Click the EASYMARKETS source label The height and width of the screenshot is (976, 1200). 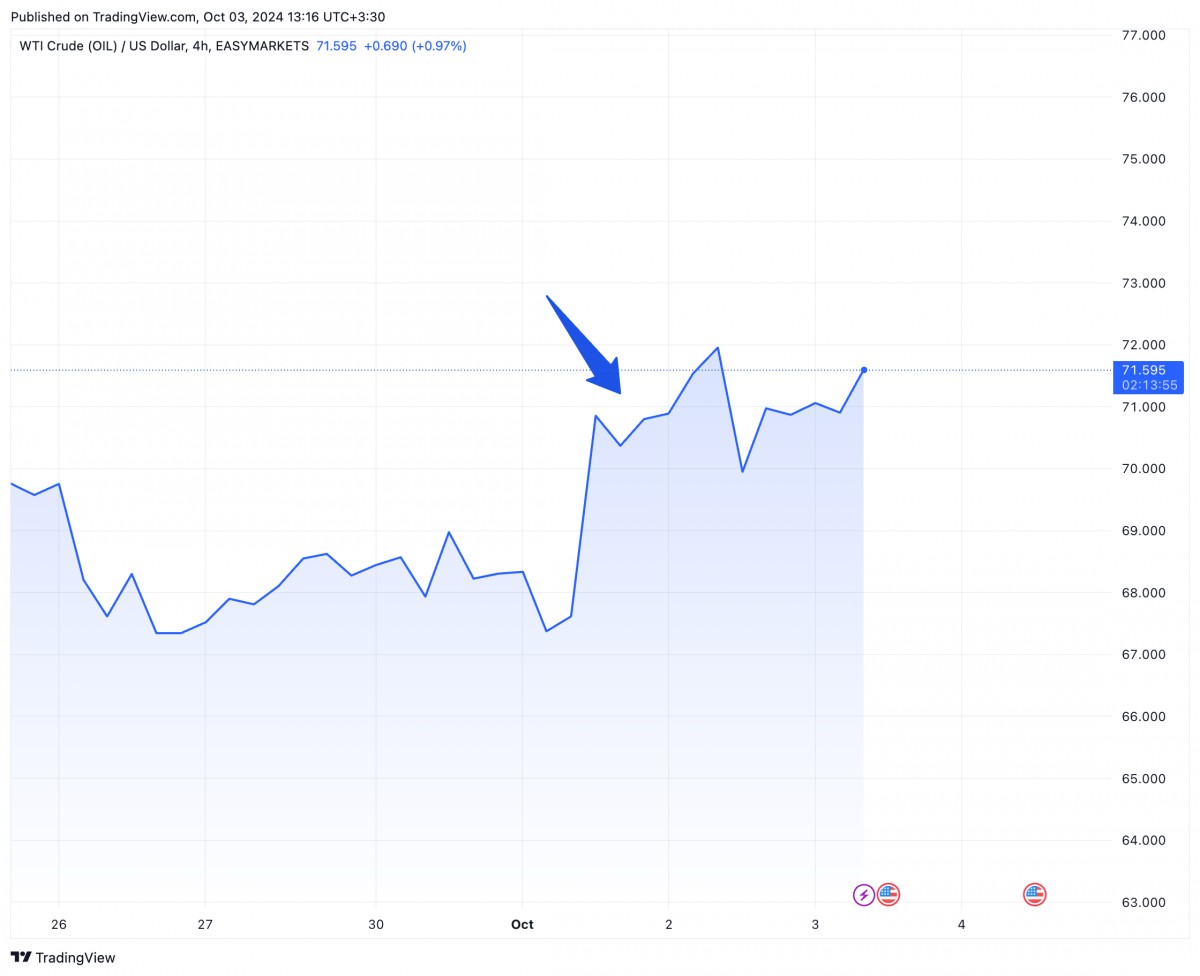(x=262, y=46)
